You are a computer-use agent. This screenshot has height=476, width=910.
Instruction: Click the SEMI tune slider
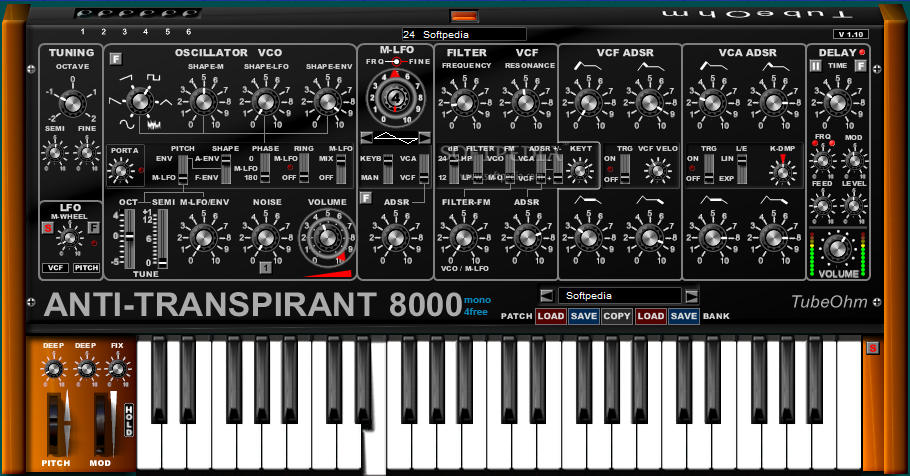click(x=162, y=239)
